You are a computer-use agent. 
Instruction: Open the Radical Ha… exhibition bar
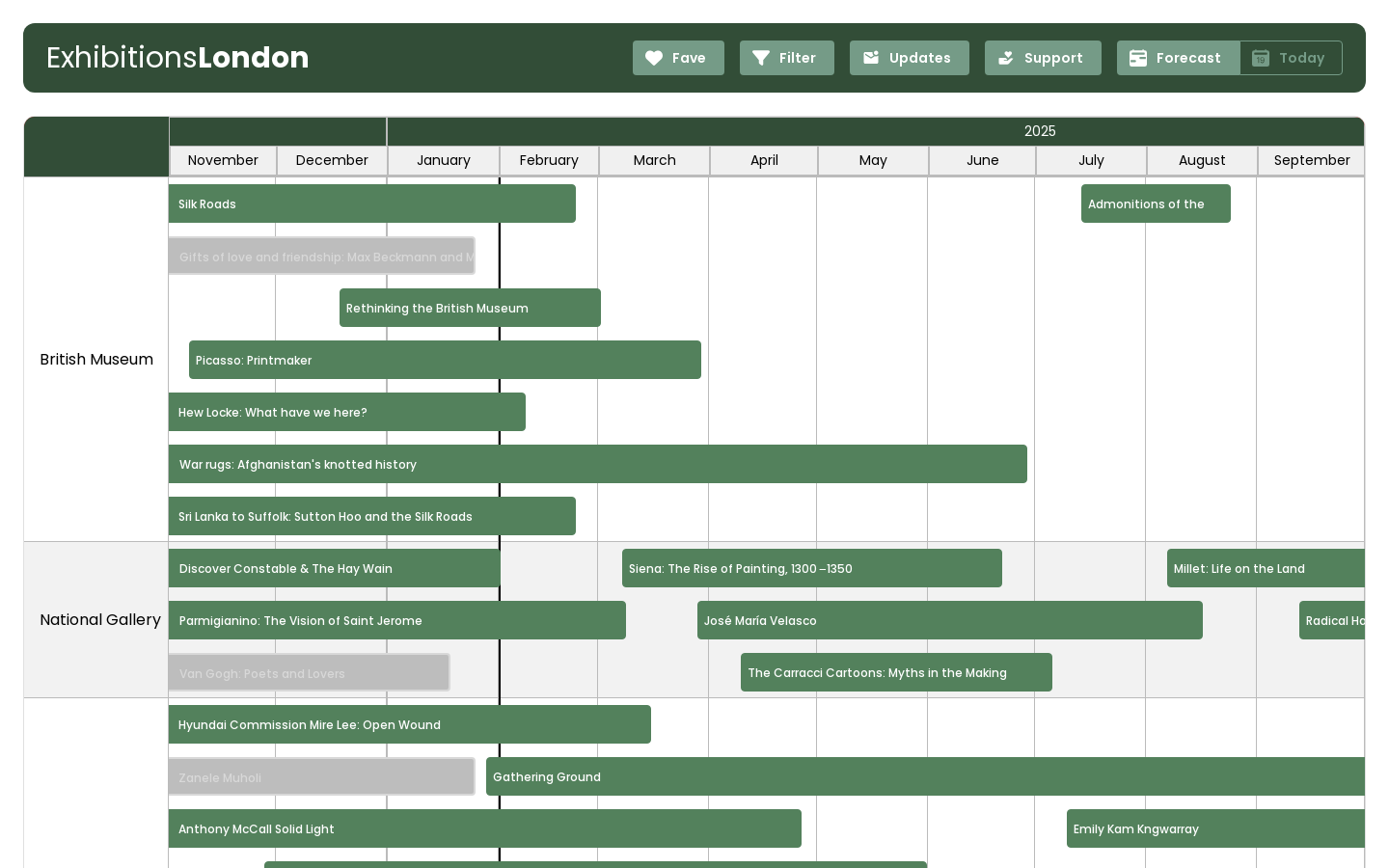pyautogui.click(x=1332, y=620)
